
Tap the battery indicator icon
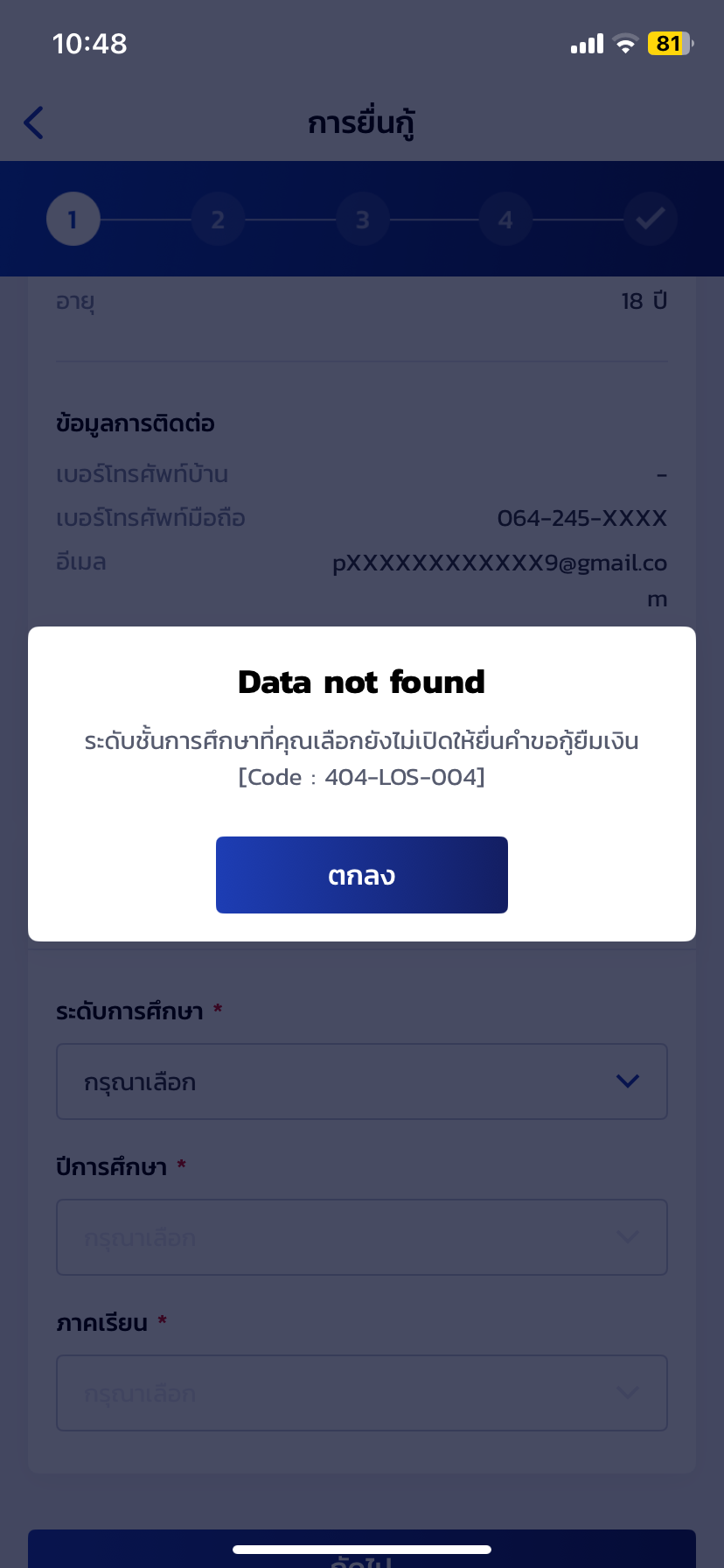(670, 44)
